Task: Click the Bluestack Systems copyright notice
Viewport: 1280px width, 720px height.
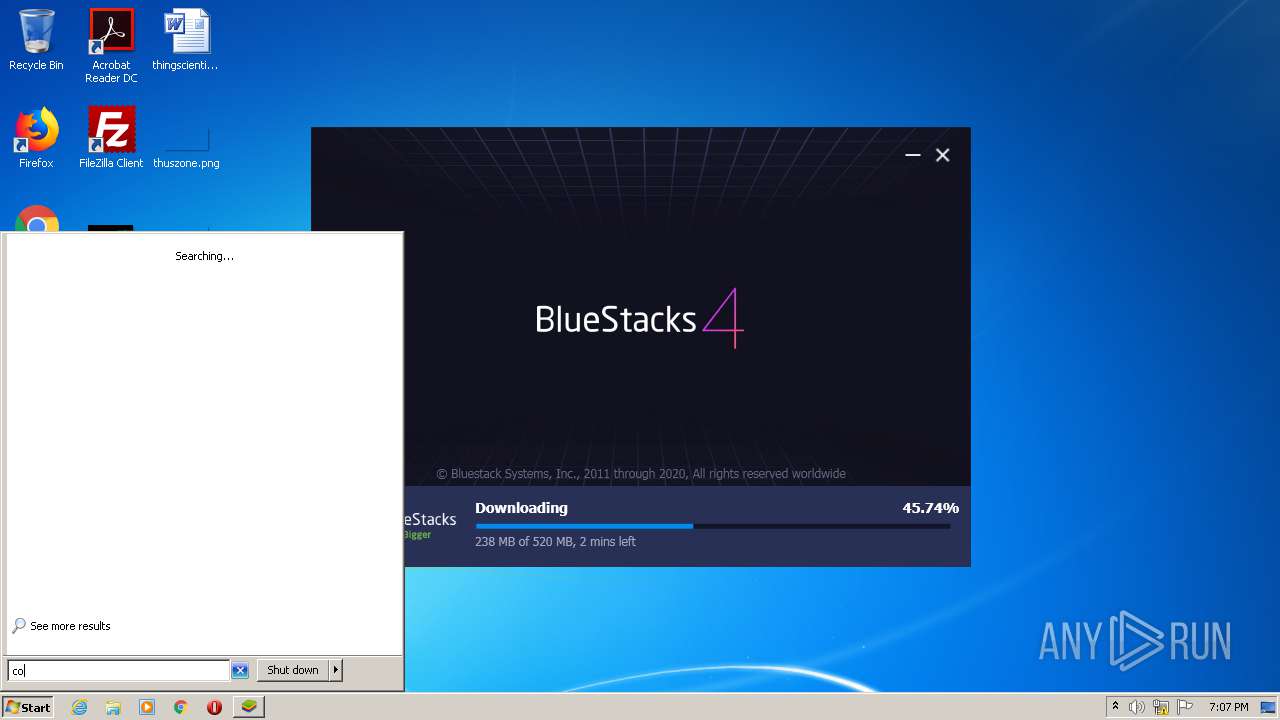Action: pos(641,474)
